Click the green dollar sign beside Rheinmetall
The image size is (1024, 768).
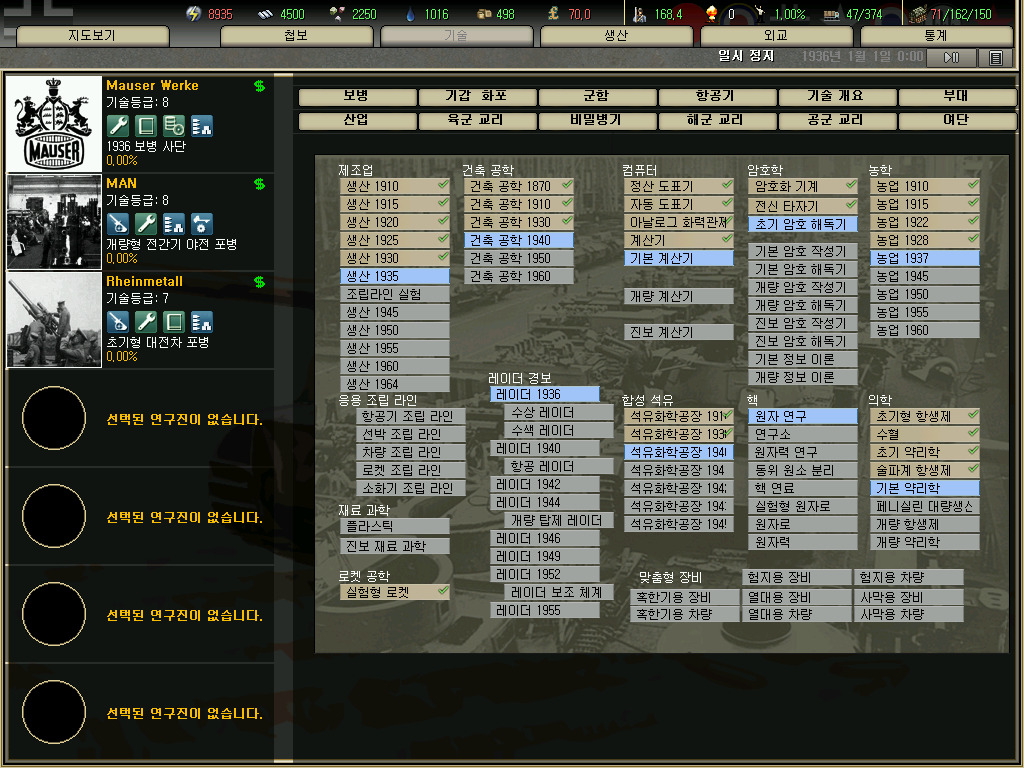(259, 282)
